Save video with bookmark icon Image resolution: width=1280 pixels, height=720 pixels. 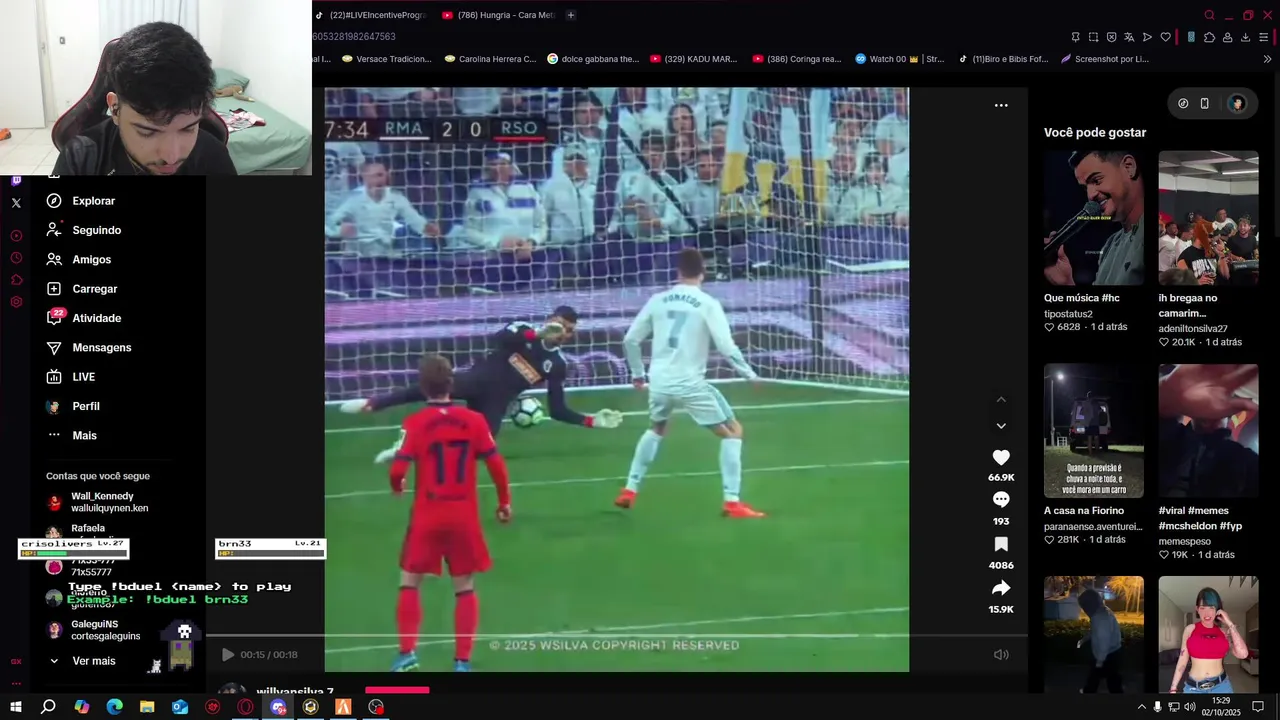point(1001,544)
